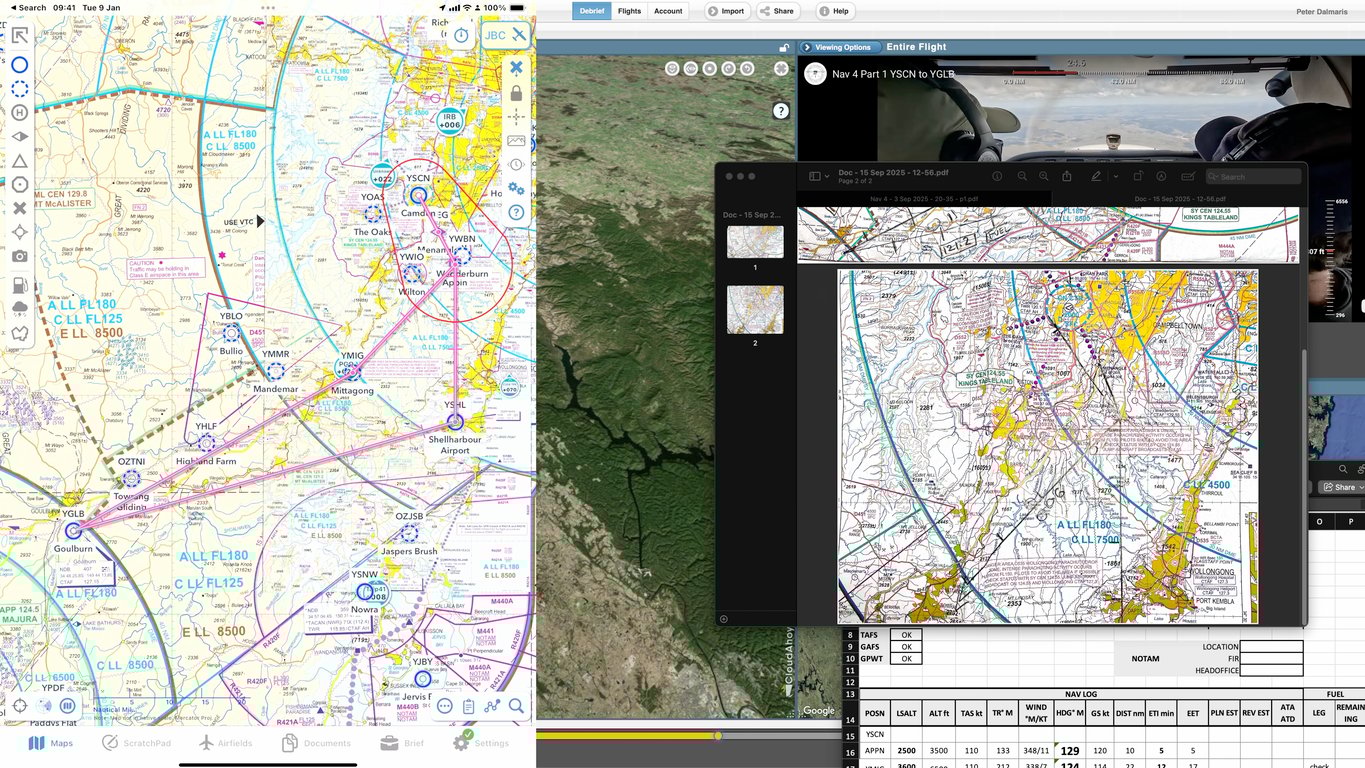Open the map help question mark
The image size is (1365, 768).
[x=516, y=212]
